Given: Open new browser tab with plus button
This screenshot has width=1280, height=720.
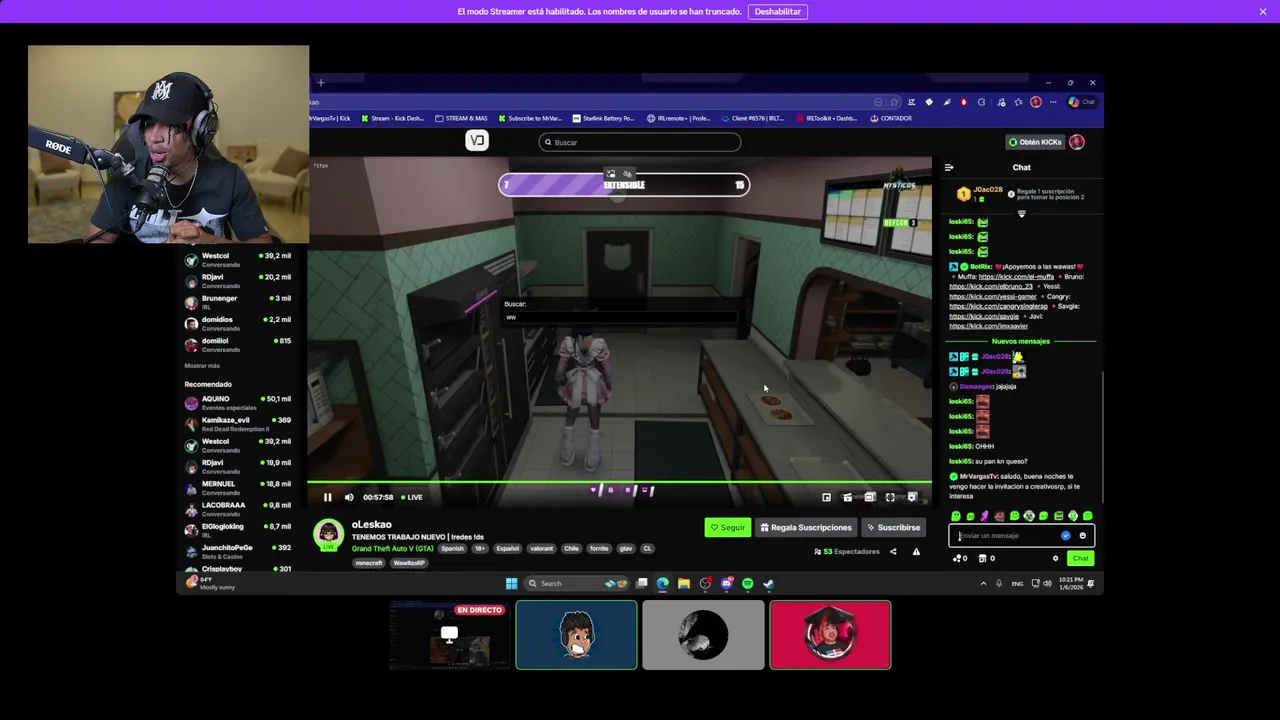Looking at the screenshot, I should (320, 83).
